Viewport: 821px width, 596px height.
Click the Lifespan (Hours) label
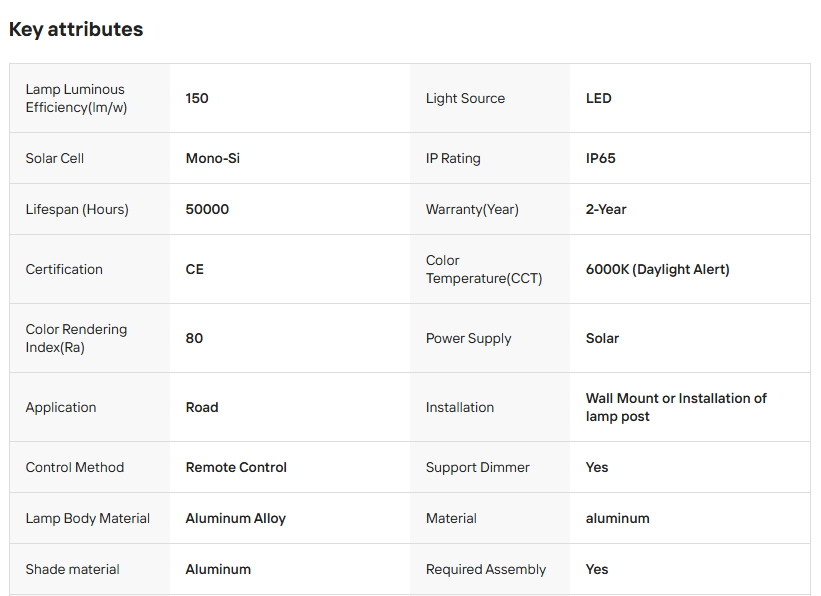tap(77, 209)
